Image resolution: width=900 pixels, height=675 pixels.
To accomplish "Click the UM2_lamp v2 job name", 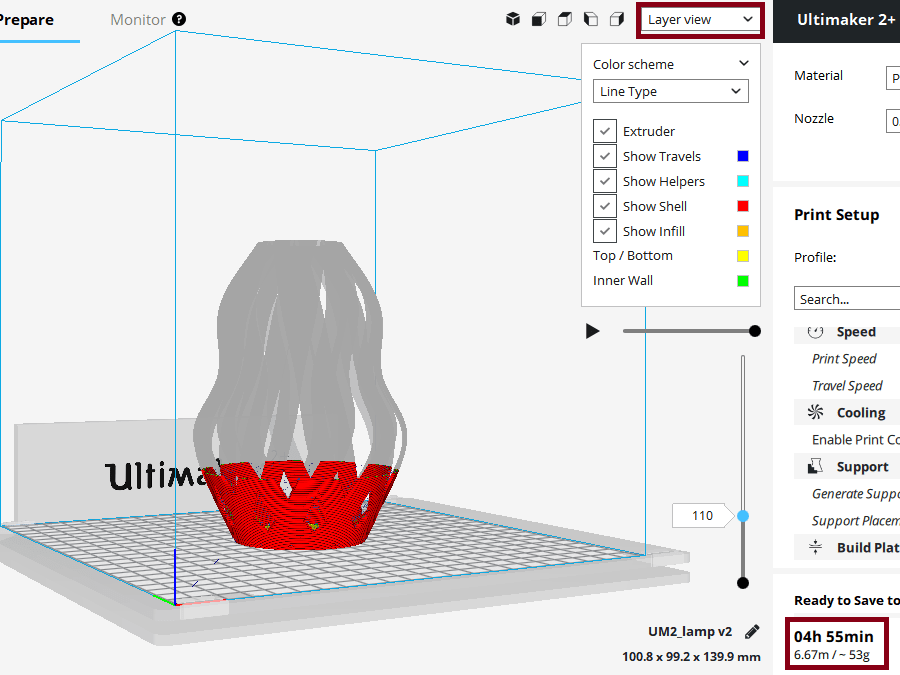I will tap(690, 632).
